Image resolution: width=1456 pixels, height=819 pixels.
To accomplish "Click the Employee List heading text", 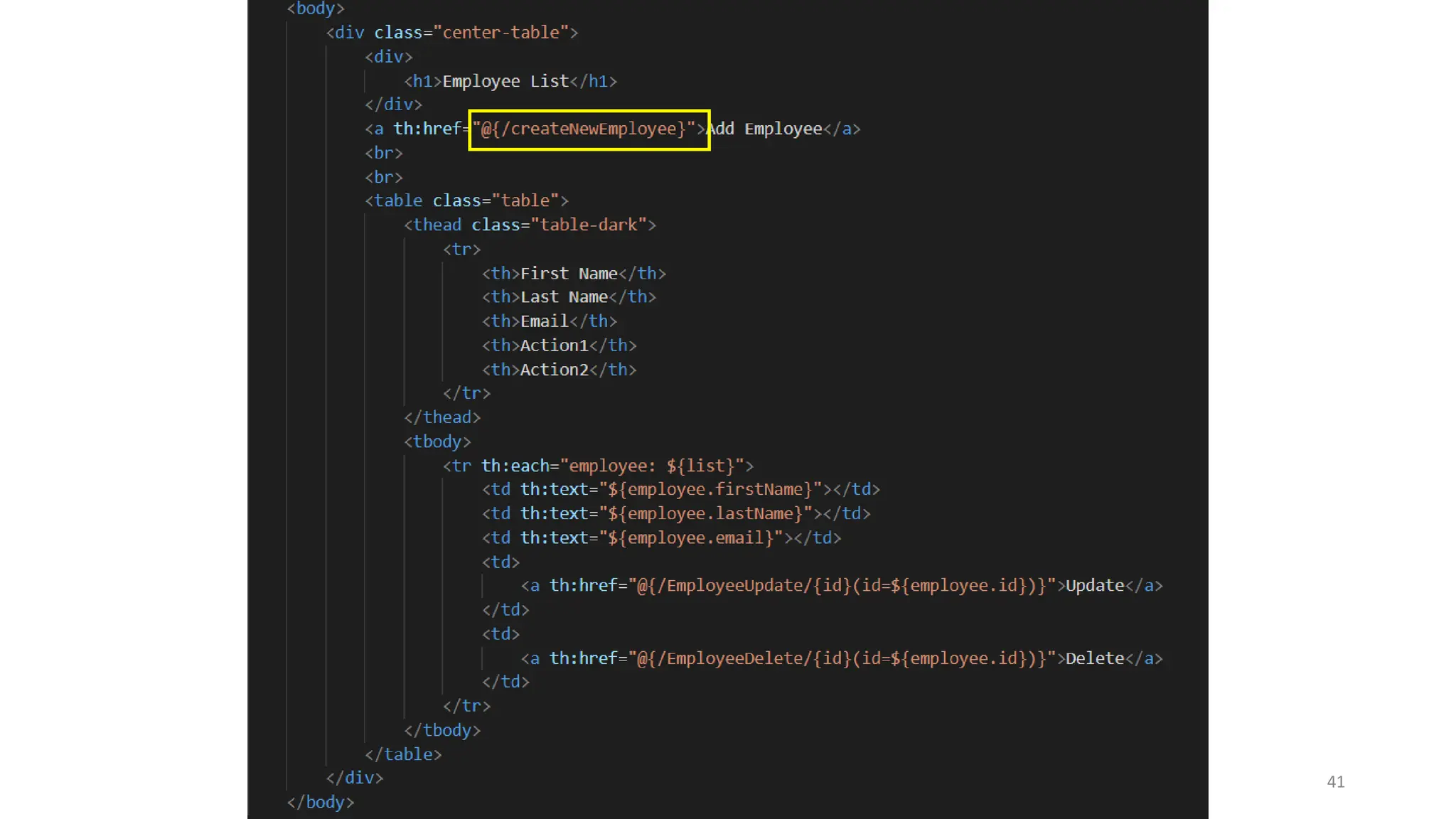I will click(505, 82).
